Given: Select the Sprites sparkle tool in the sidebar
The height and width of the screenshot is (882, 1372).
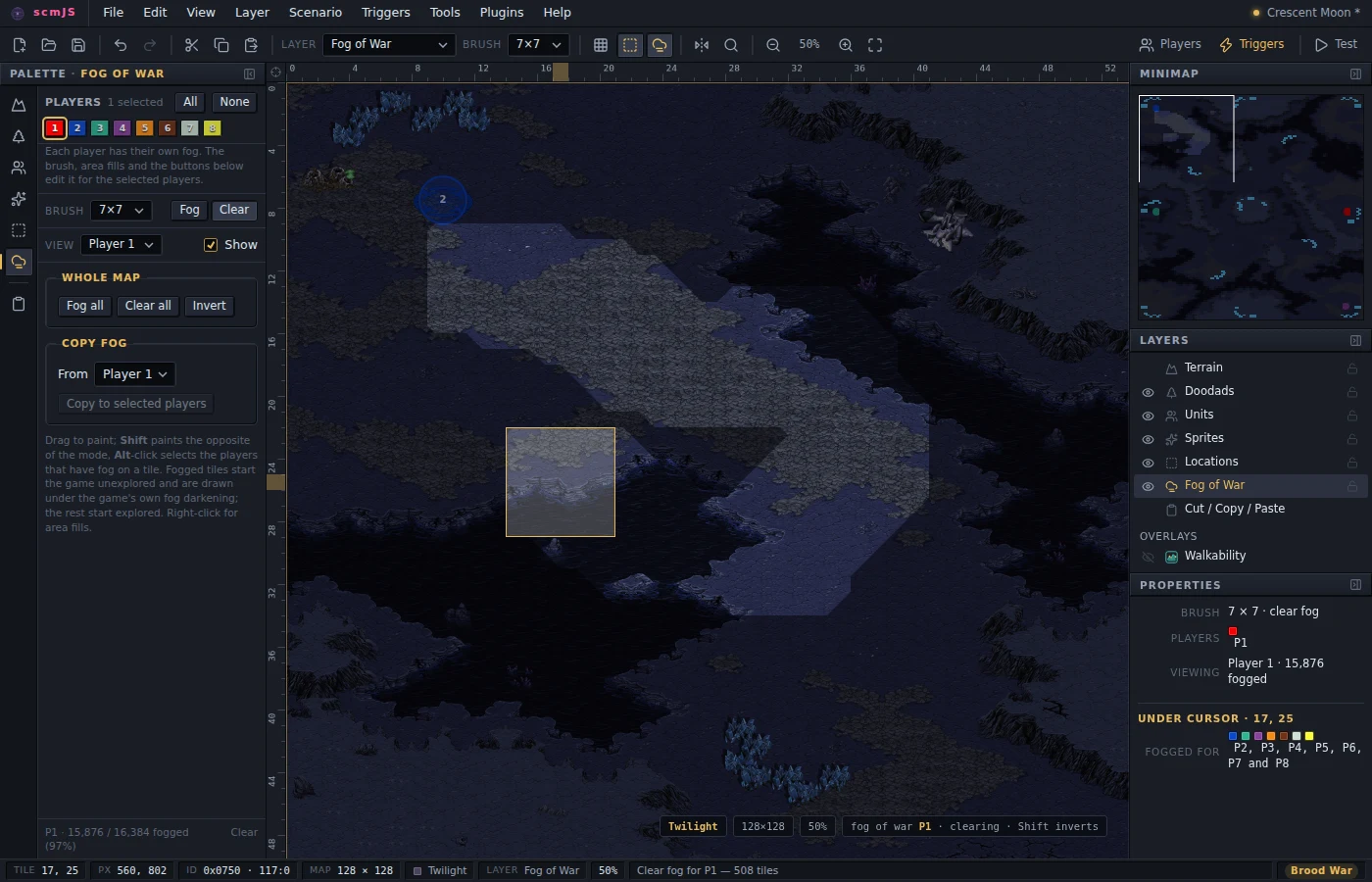Looking at the screenshot, I should click(19, 199).
